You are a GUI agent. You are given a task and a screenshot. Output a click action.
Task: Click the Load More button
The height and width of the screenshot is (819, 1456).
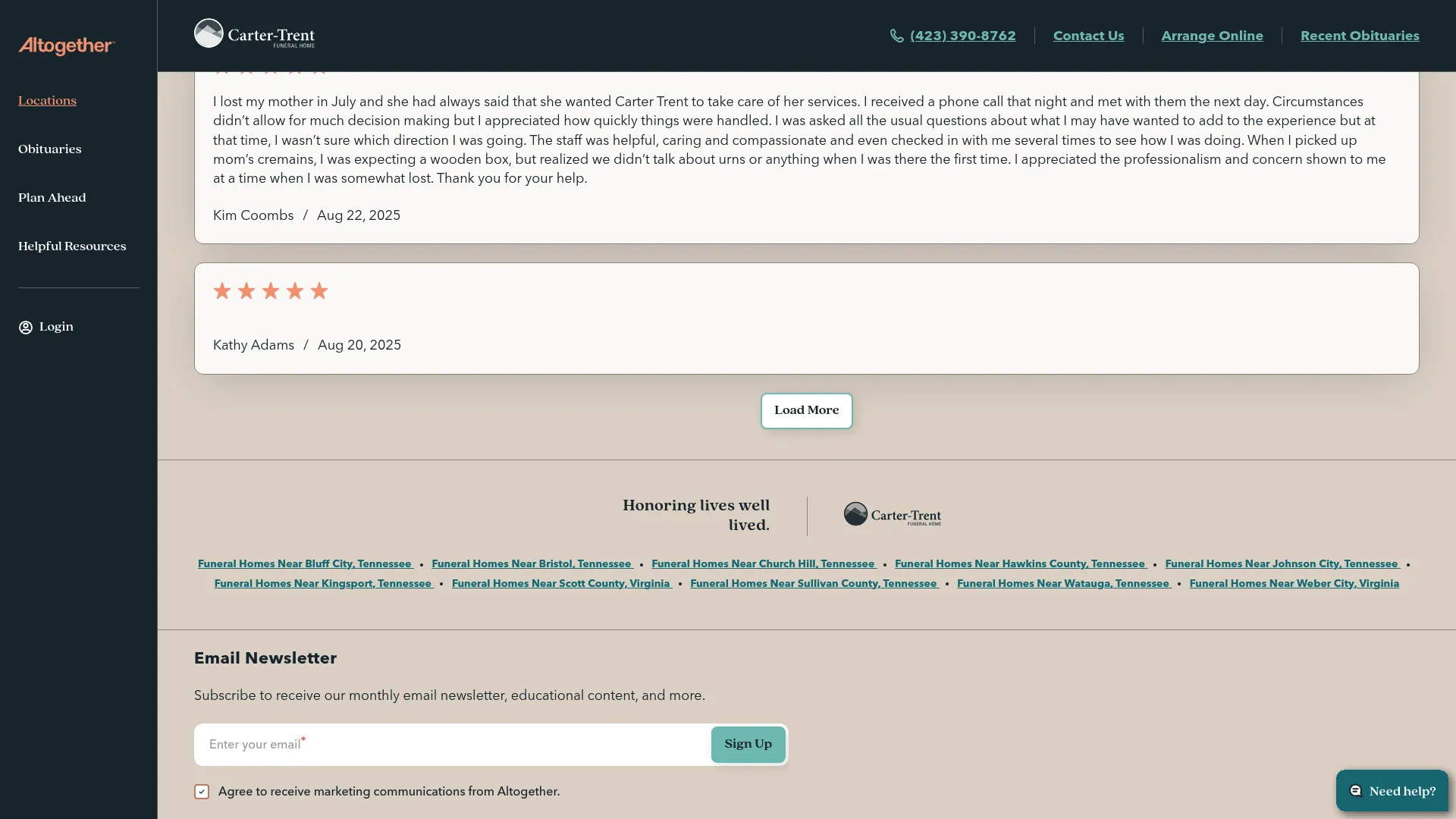click(806, 410)
